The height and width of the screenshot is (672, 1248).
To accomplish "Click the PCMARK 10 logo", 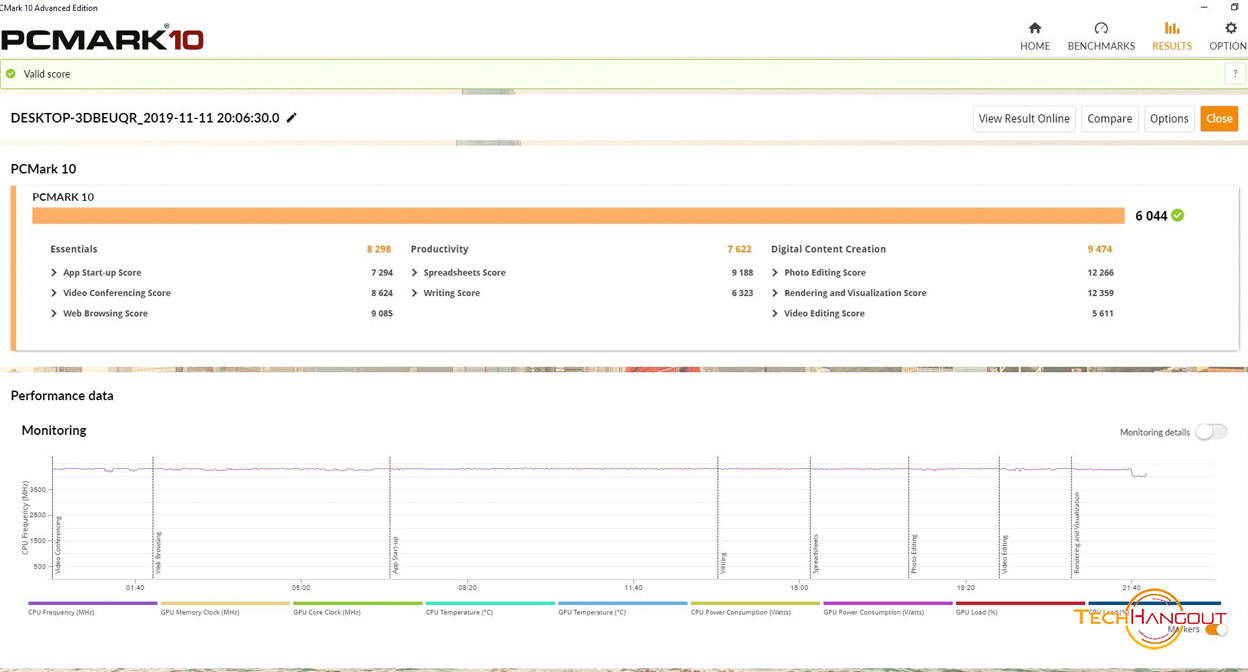I will [102, 39].
